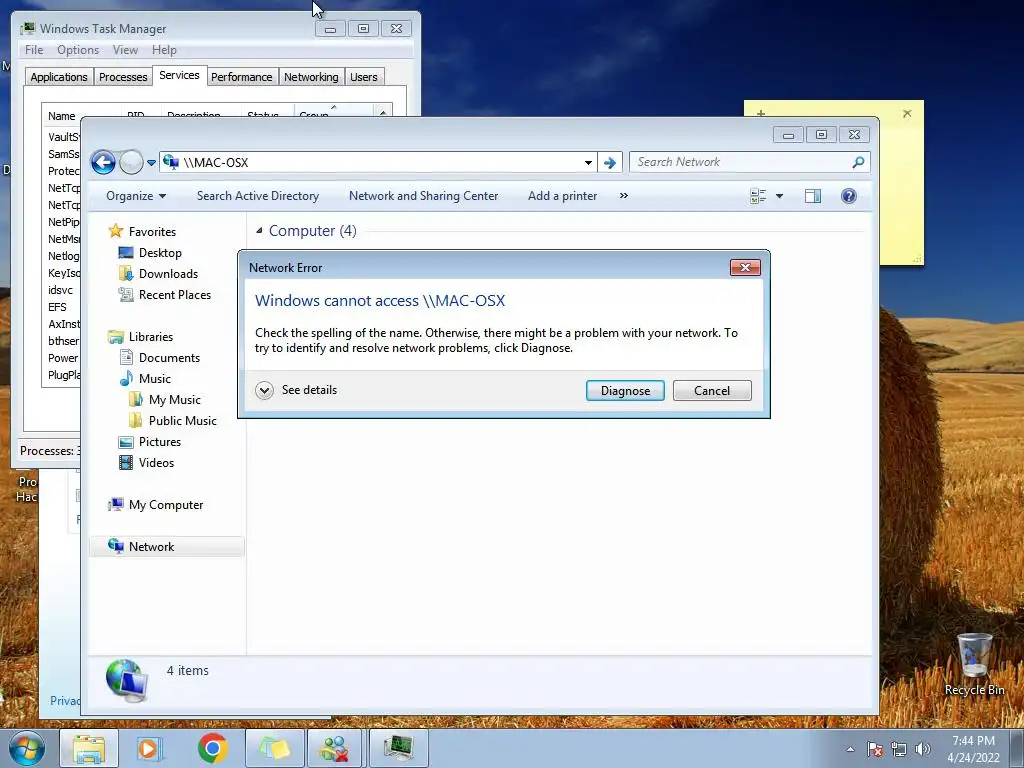The image size is (1024, 768).
Task: Select Network in navigation pane
Action: (167, 547)
